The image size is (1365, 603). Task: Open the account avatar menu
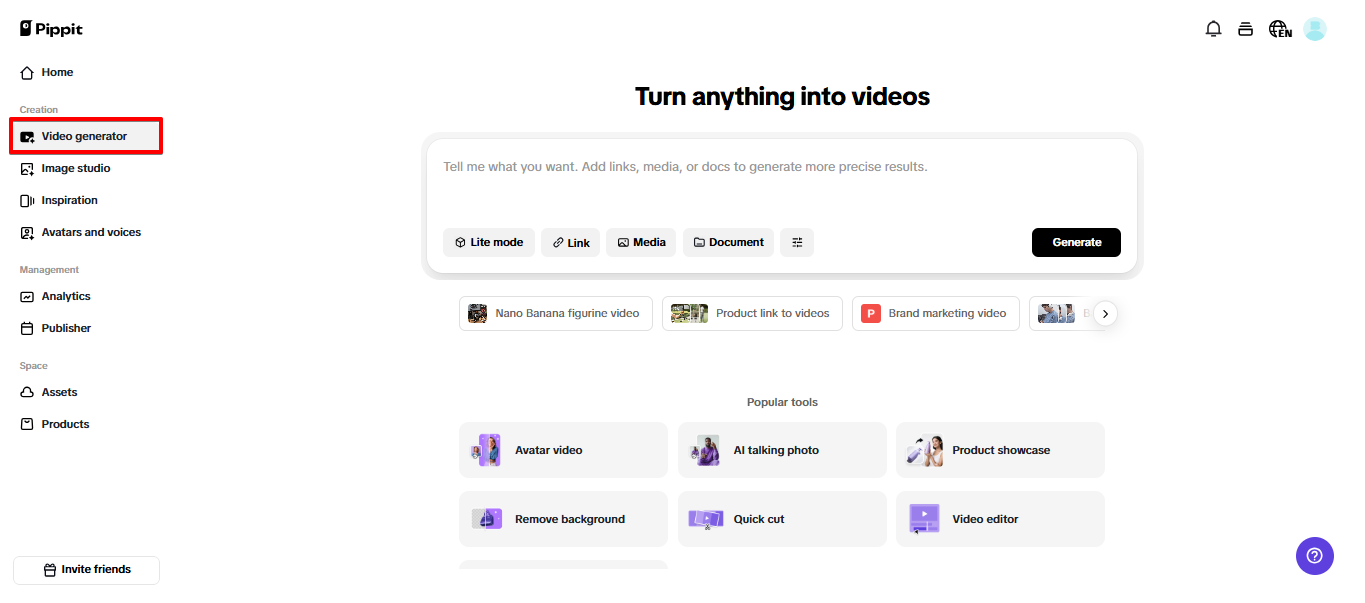tap(1314, 29)
